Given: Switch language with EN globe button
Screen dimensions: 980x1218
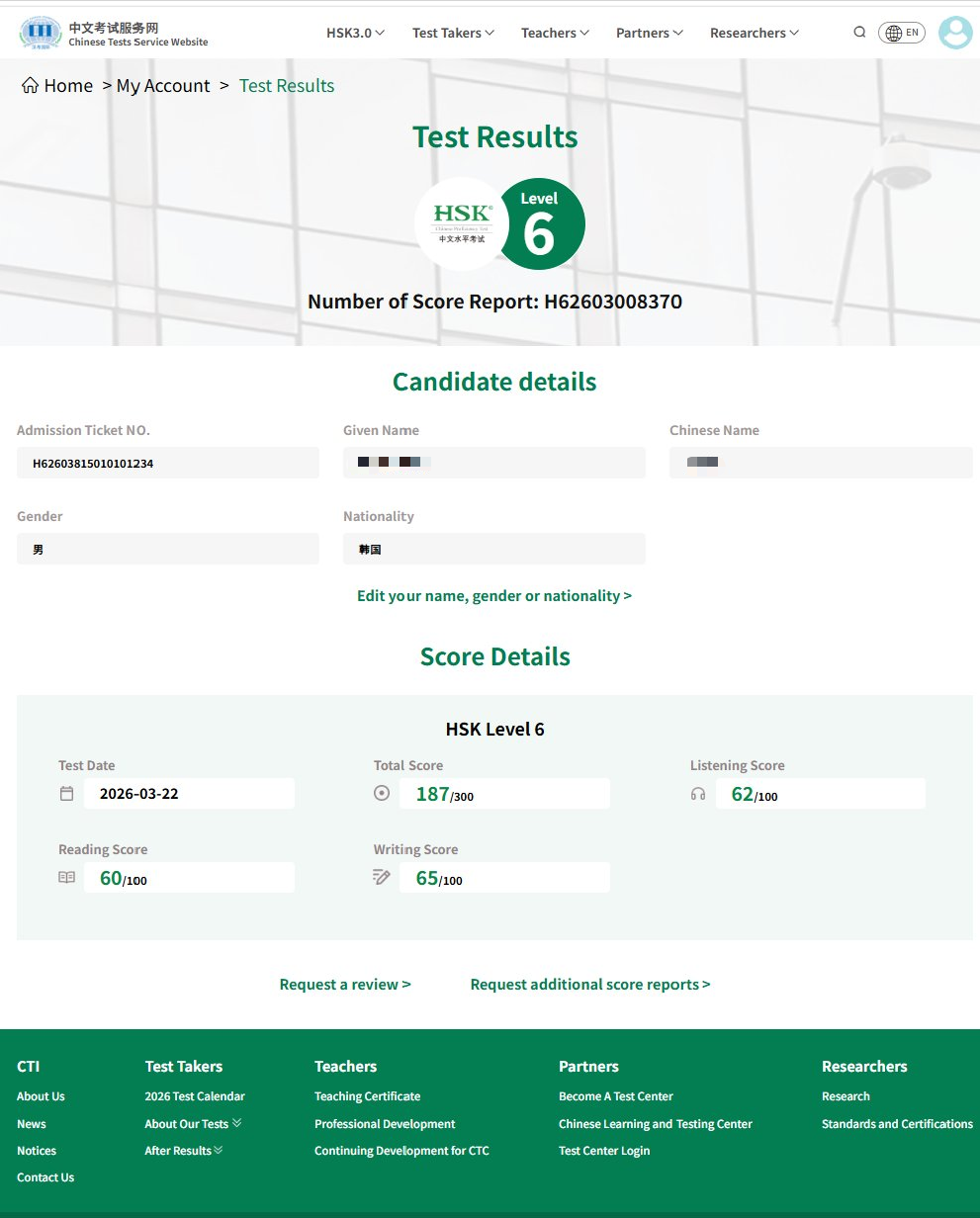Looking at the screenshot, I should click(x=901, y=33).
